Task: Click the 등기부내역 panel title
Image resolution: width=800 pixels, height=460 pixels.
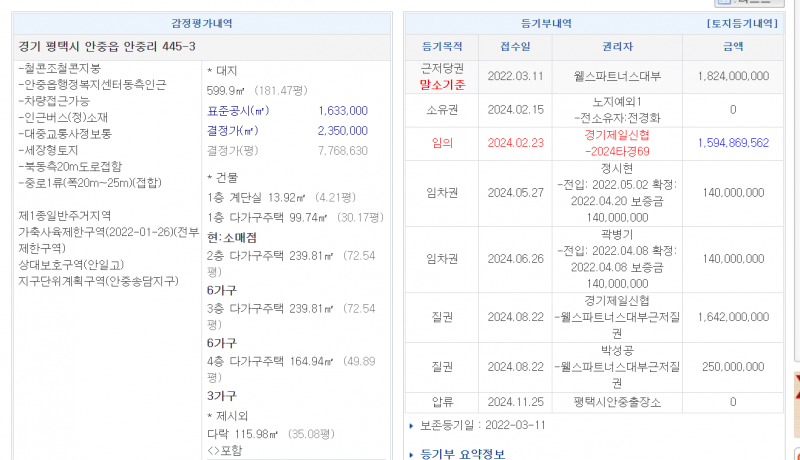Action: 546,22
